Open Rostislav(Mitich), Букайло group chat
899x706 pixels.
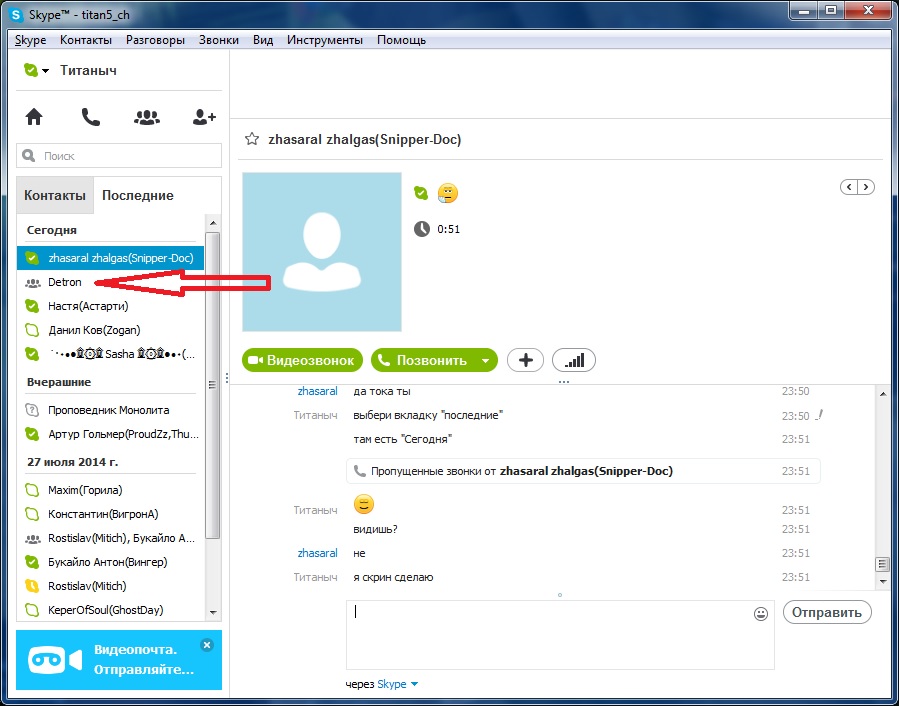tap(111, 539)
